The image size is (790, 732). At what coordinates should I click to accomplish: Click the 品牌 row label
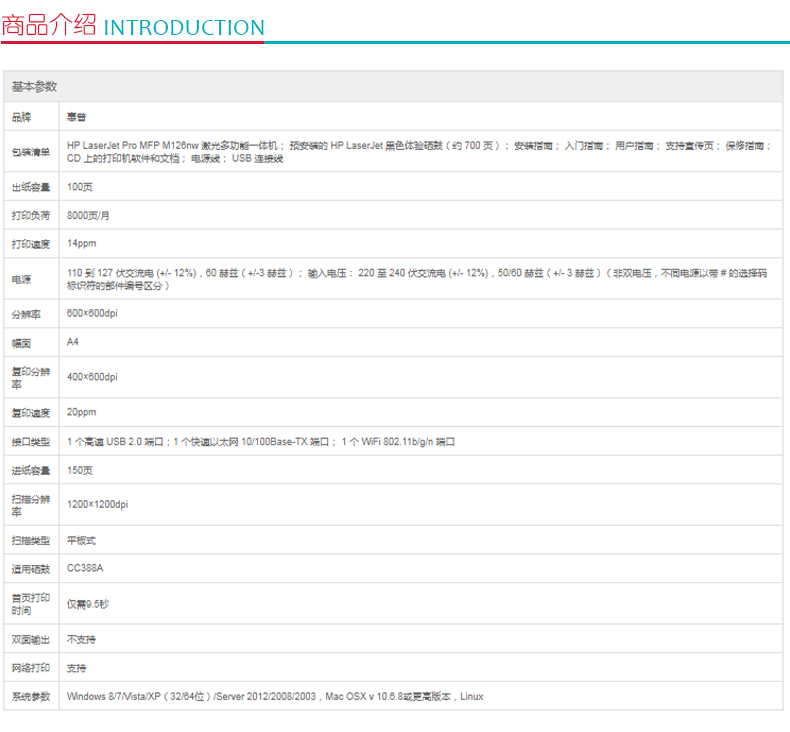click(x=22, y=117)
